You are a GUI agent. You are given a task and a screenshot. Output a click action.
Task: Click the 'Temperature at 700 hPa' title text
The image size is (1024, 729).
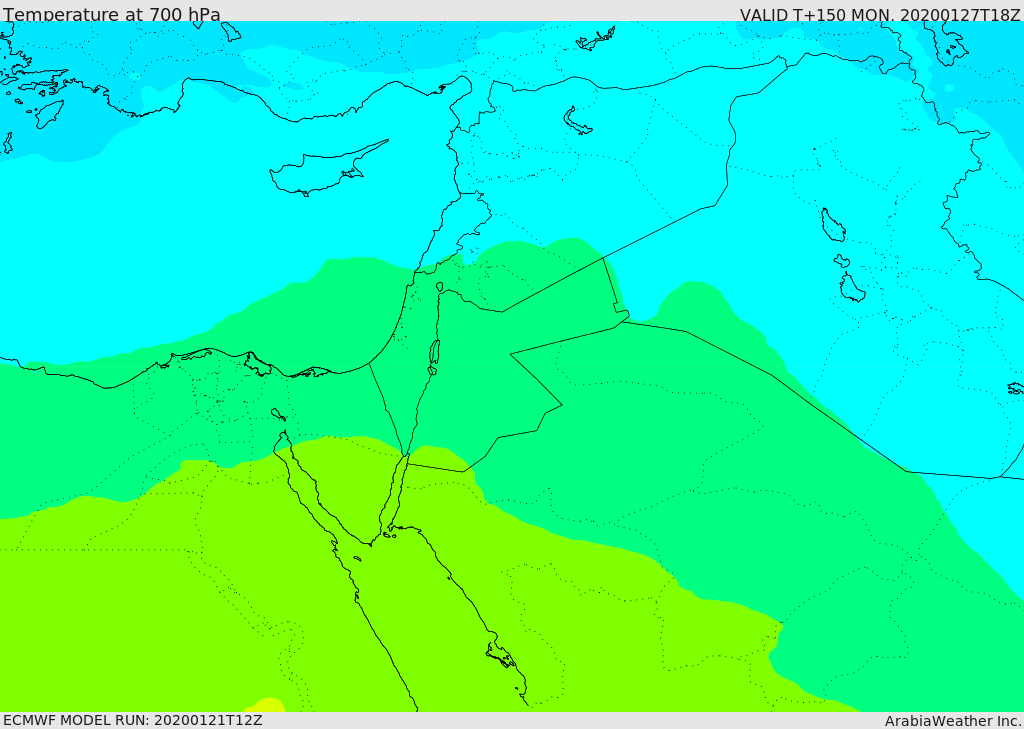[x=112, y=14]
